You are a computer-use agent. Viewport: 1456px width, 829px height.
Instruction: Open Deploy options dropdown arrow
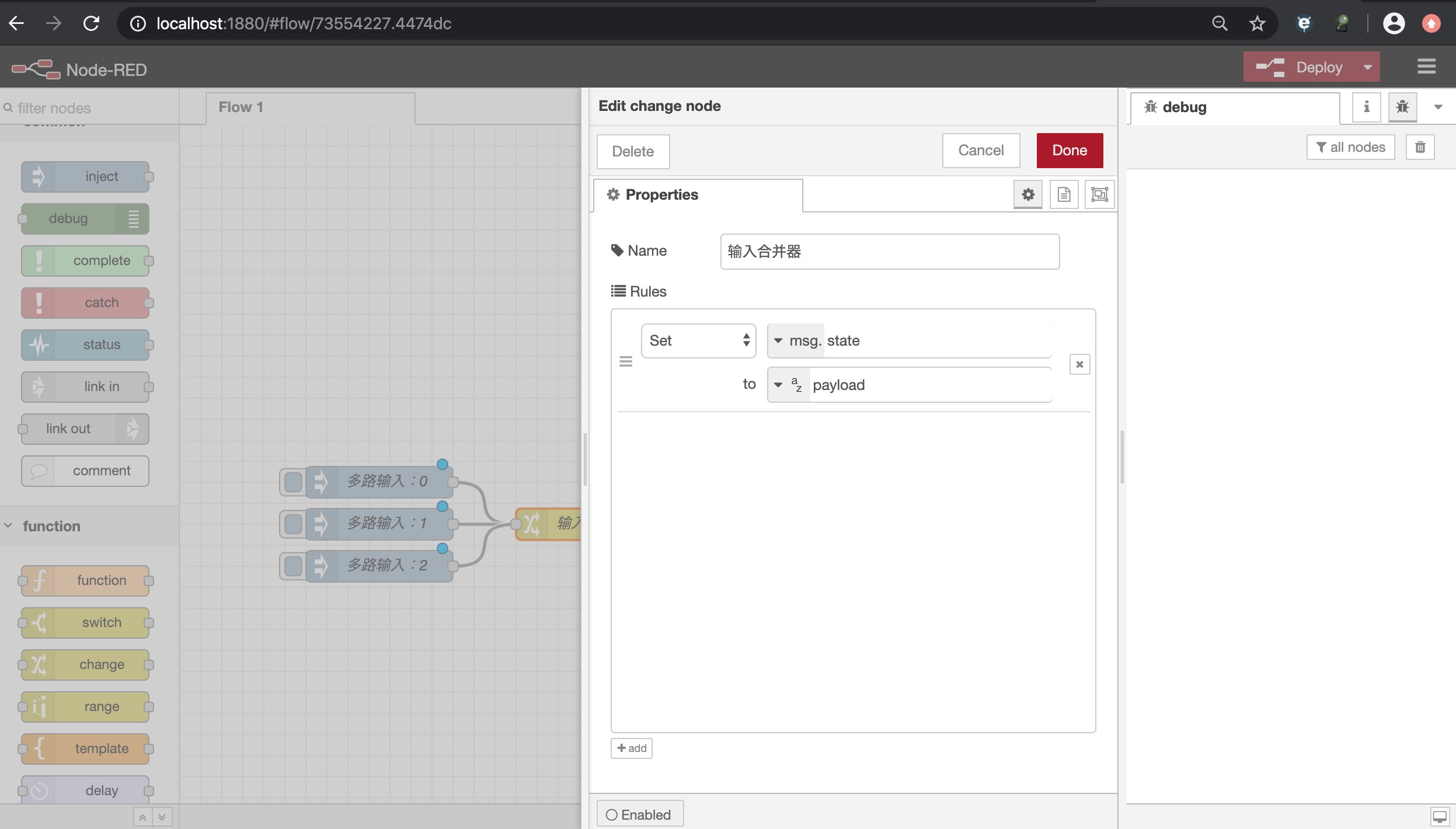[x=1367, y=67]
